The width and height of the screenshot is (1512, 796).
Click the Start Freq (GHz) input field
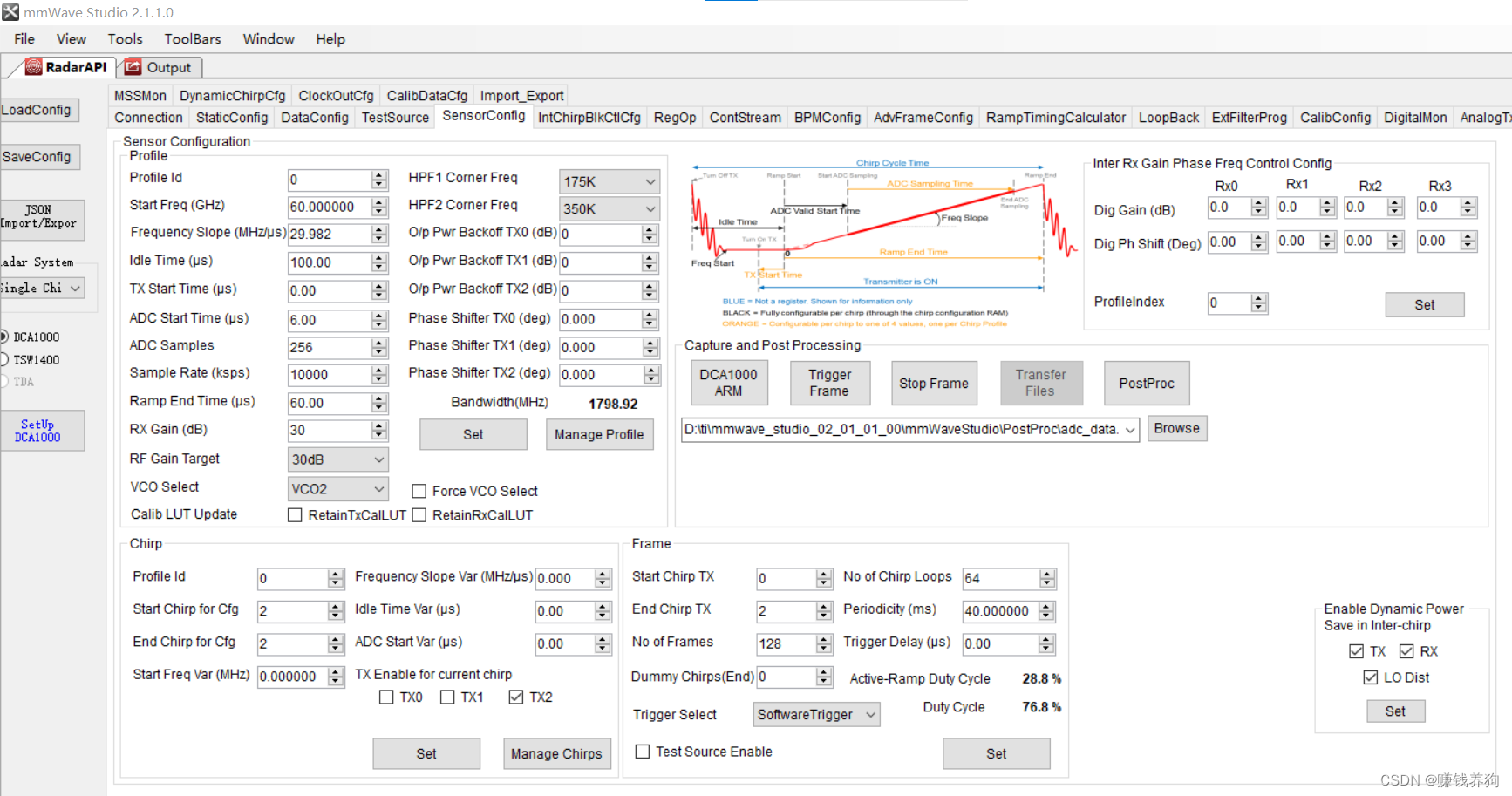point(329,207)
